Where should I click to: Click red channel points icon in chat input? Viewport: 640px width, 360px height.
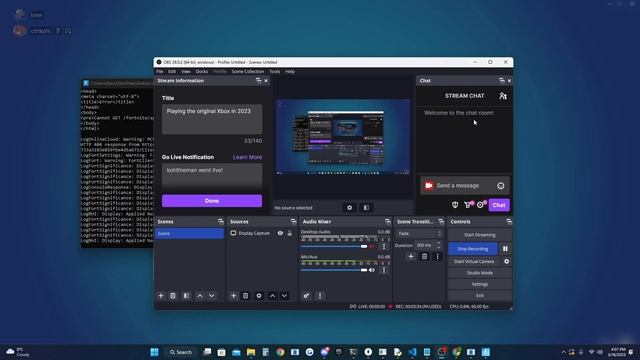tap(429, 185)
